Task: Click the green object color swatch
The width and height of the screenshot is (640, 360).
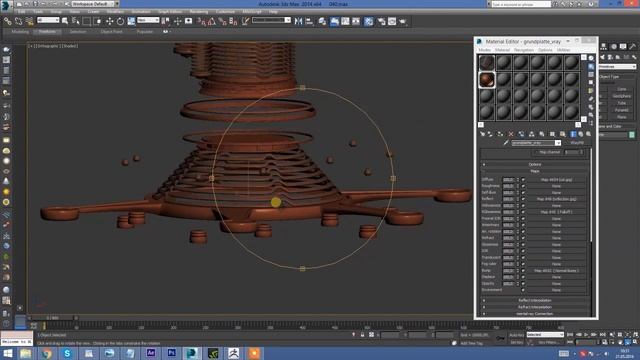Action: 632,134
